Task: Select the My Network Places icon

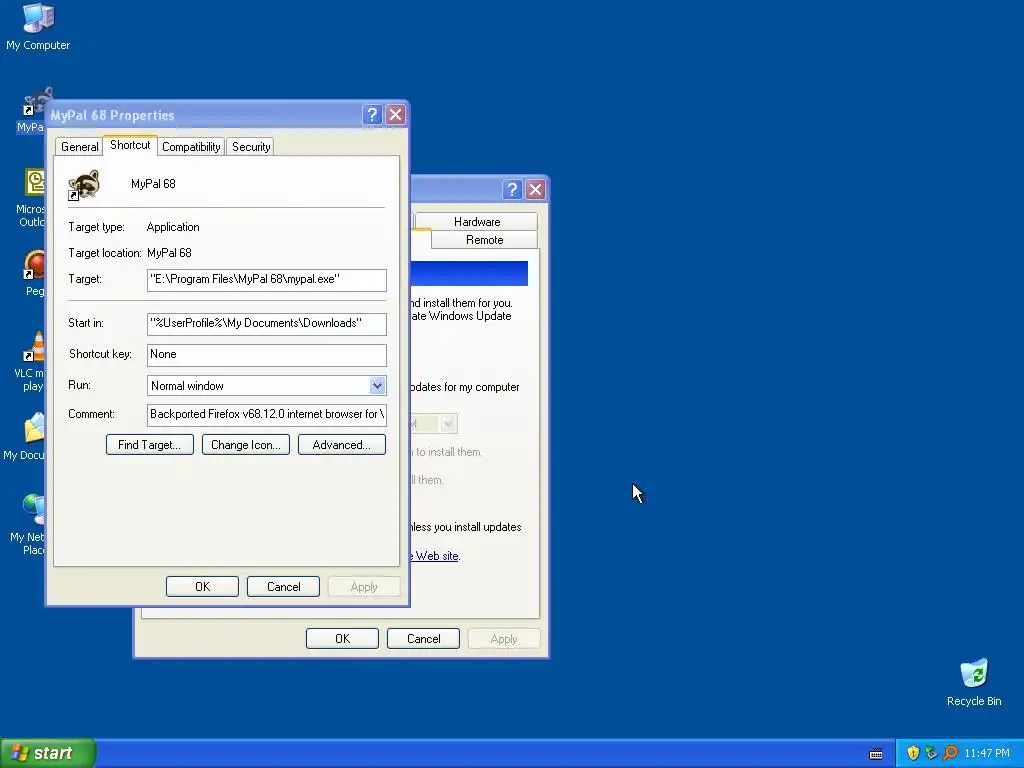Action: 34,509
